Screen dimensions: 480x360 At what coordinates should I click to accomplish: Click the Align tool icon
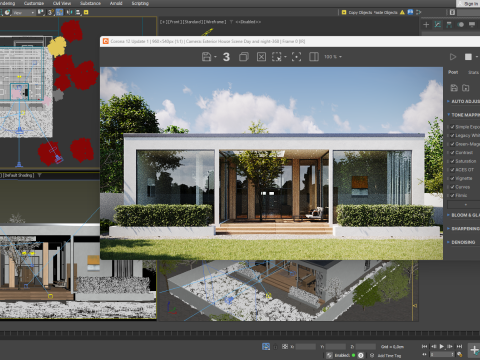click(78, 12)
